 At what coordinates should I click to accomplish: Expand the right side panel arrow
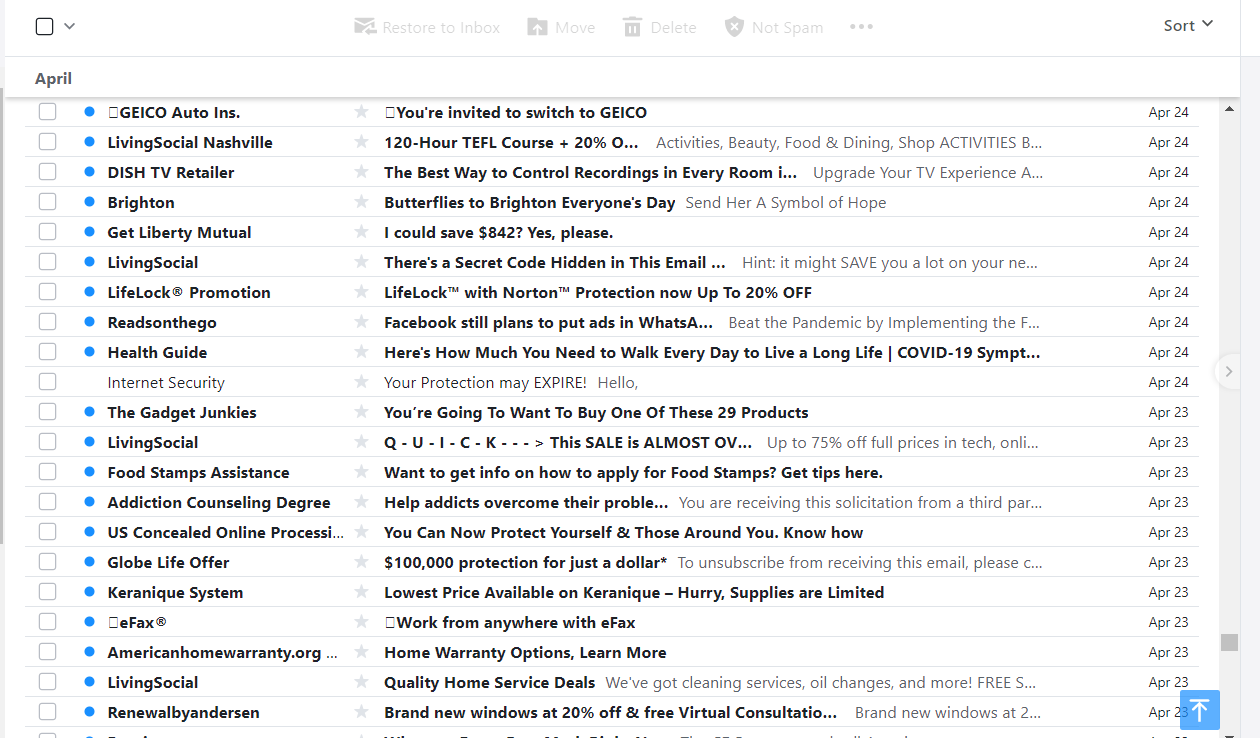coord(1229,372)
